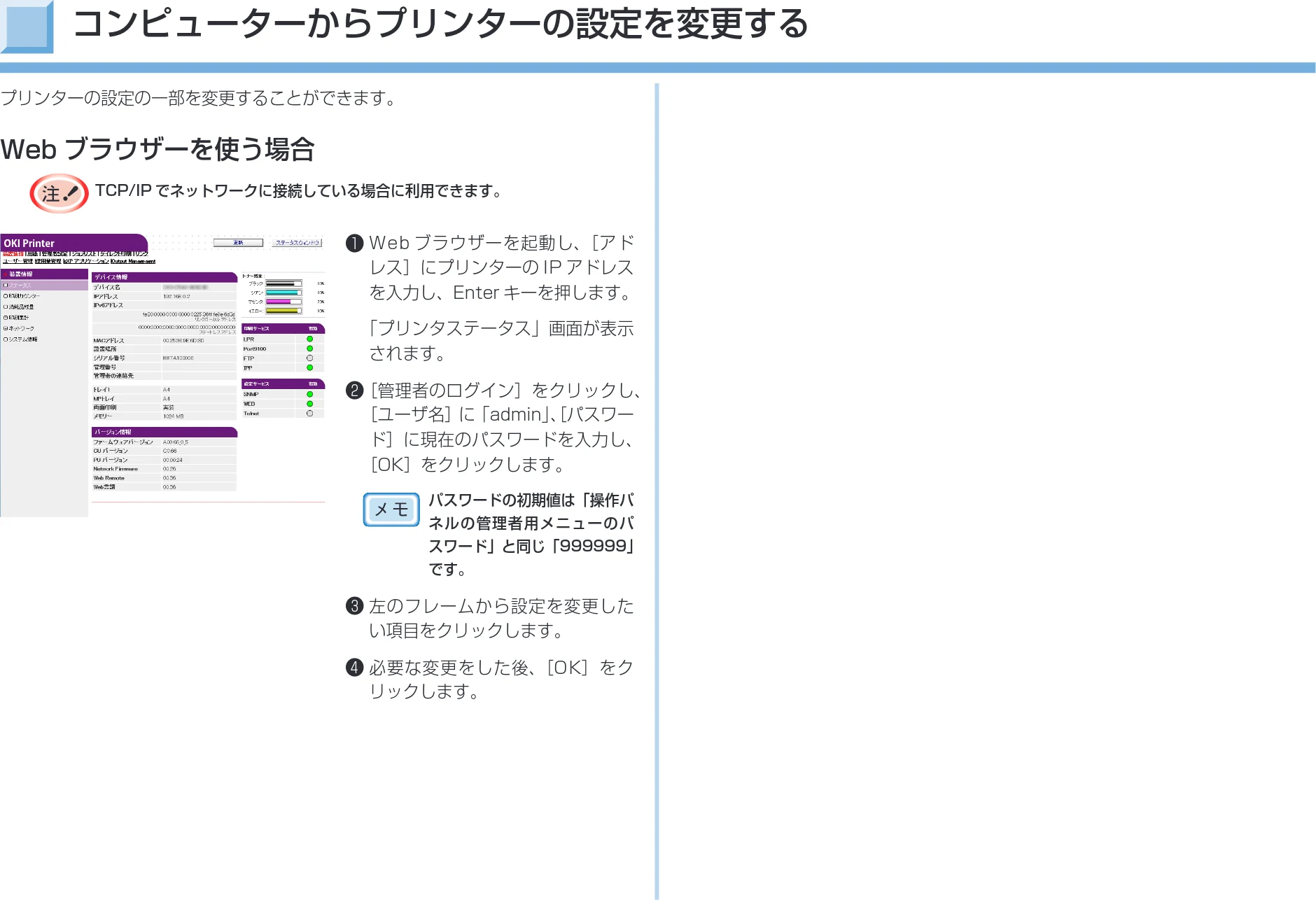Click the red 注 caution icon
The image size is (1316, 900).
(59, 193)
